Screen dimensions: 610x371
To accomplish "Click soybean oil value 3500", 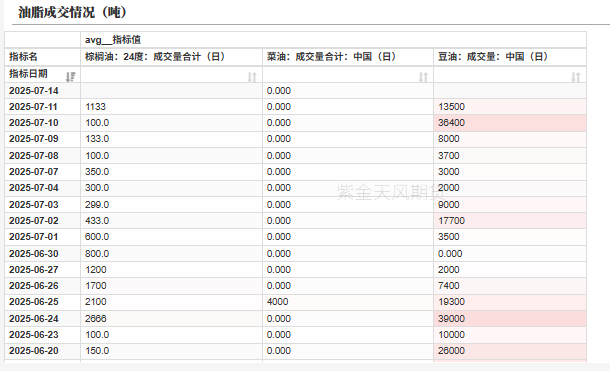I will pos(449,237).
